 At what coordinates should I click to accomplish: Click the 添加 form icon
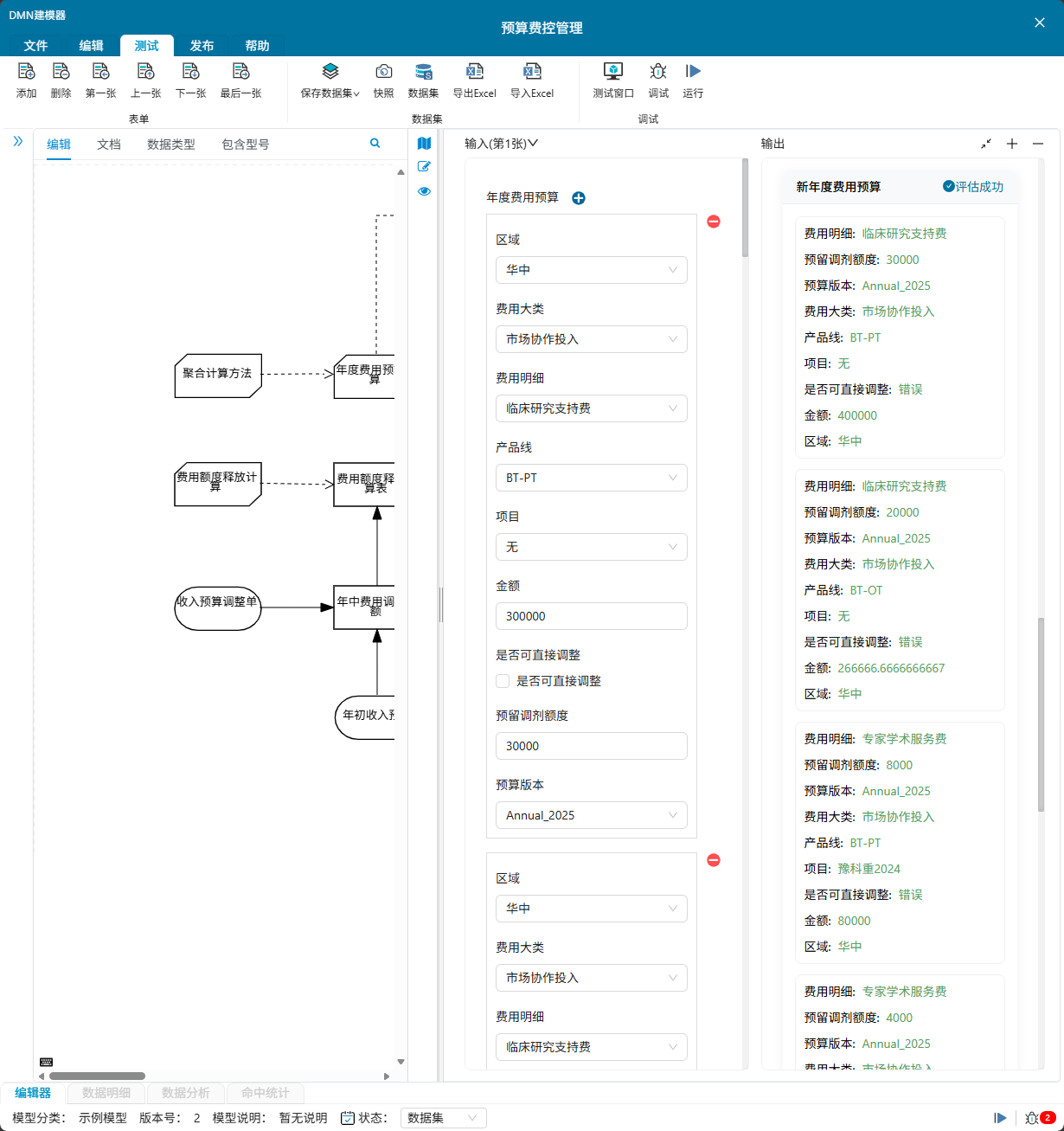[26, 72]
